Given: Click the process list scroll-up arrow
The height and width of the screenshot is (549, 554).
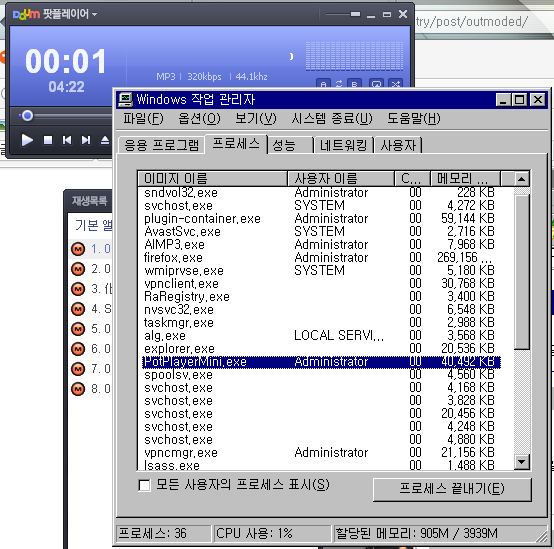Looking at the screenshot, I should [521, 179].
